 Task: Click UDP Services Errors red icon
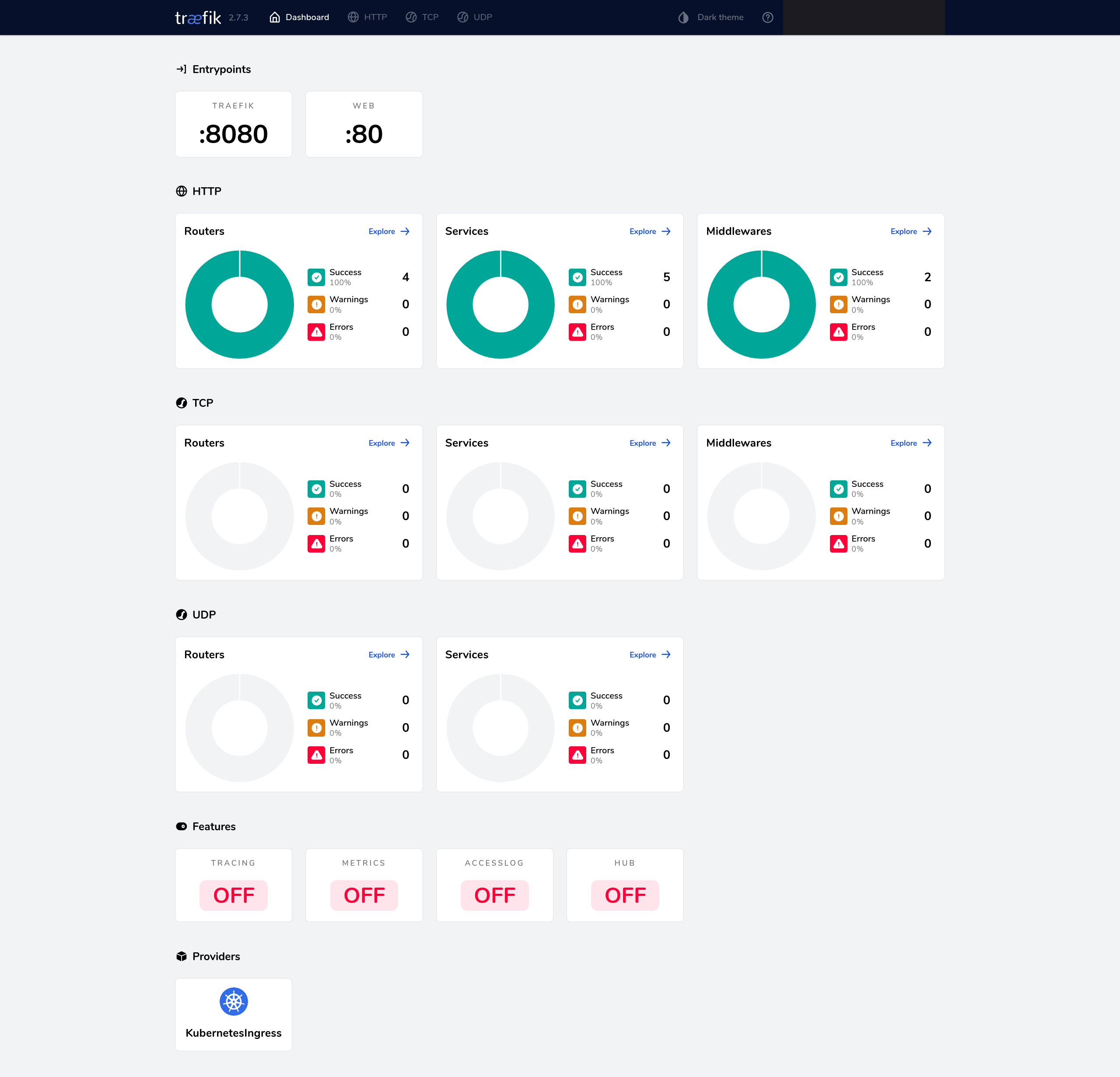click(577, 755)
